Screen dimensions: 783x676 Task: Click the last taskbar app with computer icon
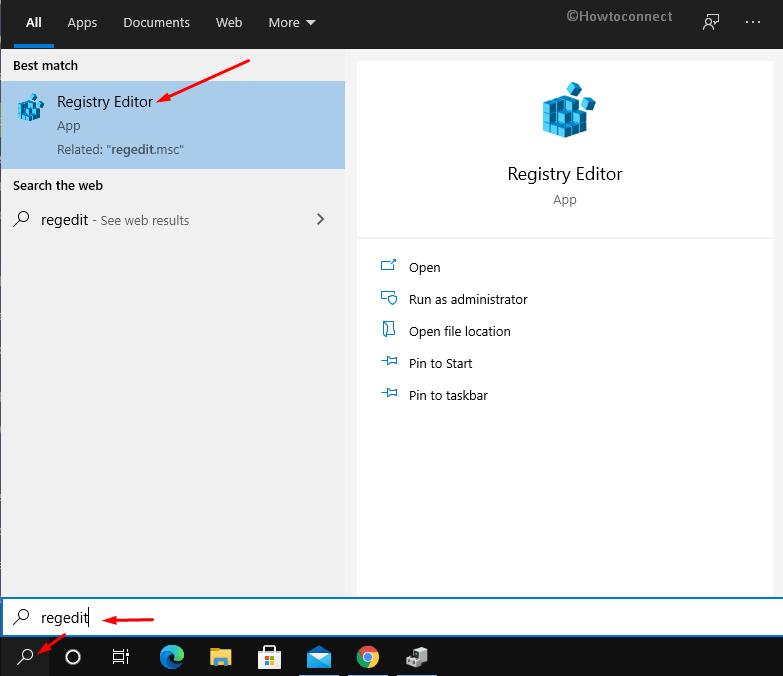416,657
